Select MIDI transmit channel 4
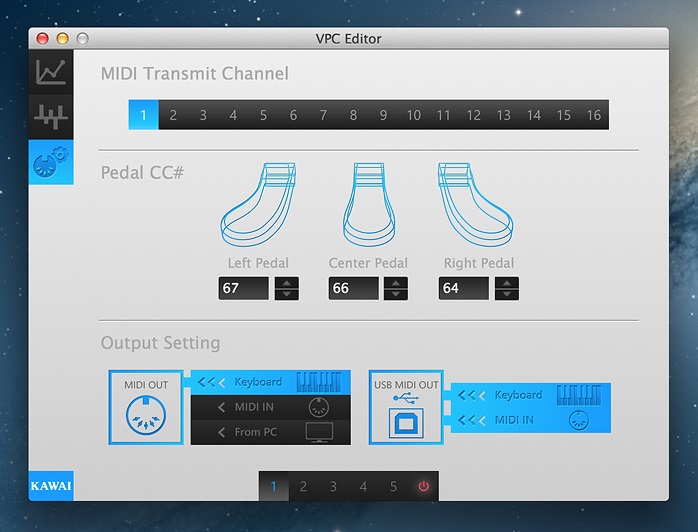The height and width of the screenshot is (532, 698). pos(233,115)
